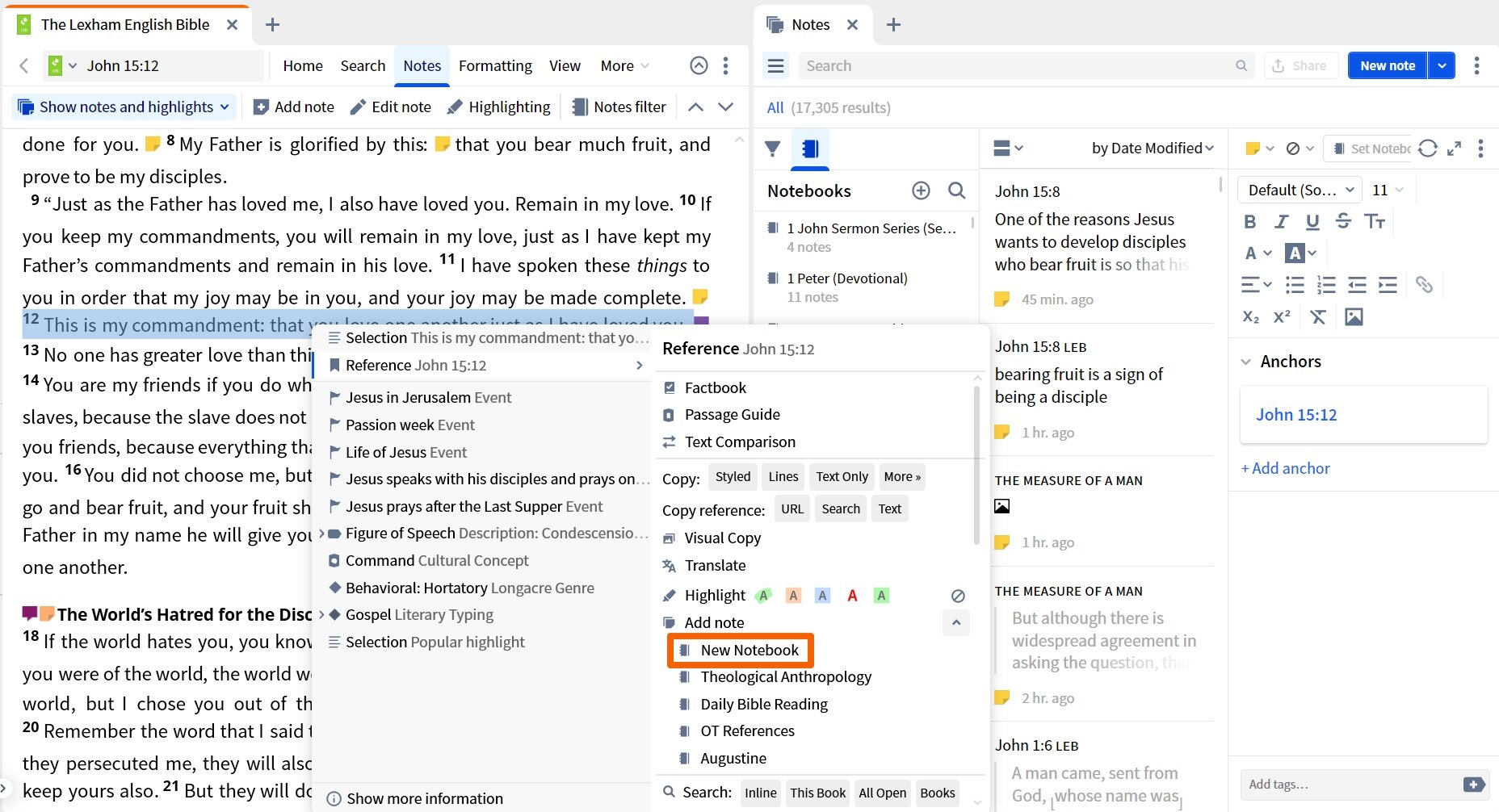The height and width of the screenshot is (812, 1499).
Task: Select Text Comparison menu entry
Action: point(740,442)
